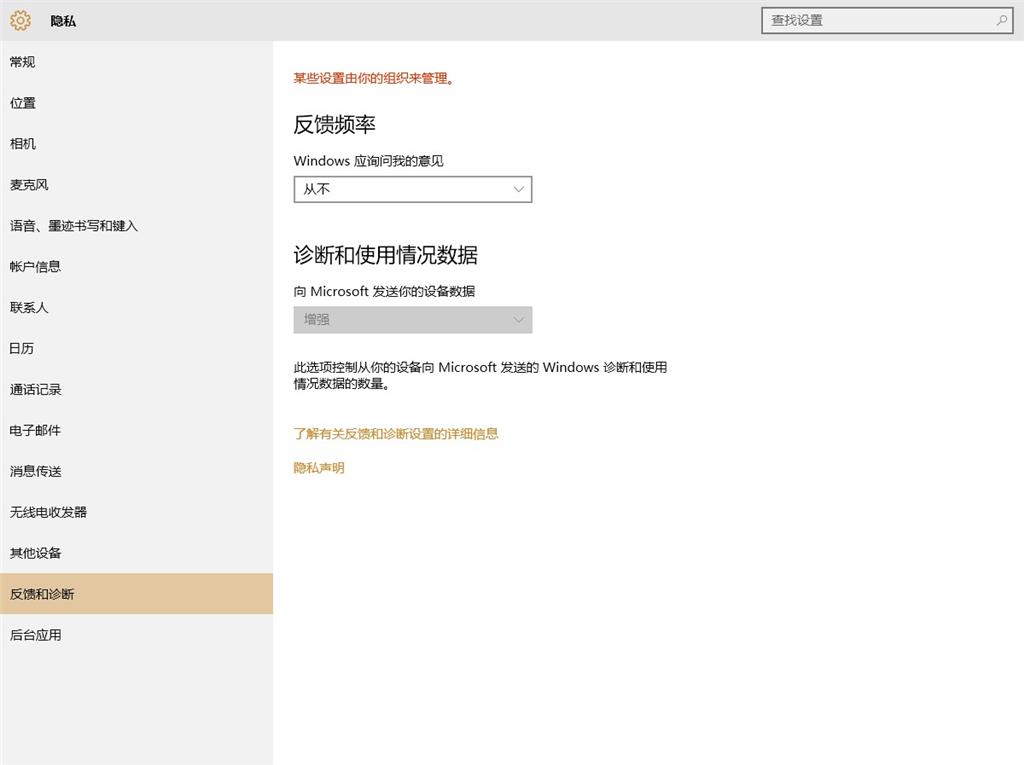Screen dimensions: 1024x765
Task: Go to 消息传送 settings
Action: [x=136, y=471]
